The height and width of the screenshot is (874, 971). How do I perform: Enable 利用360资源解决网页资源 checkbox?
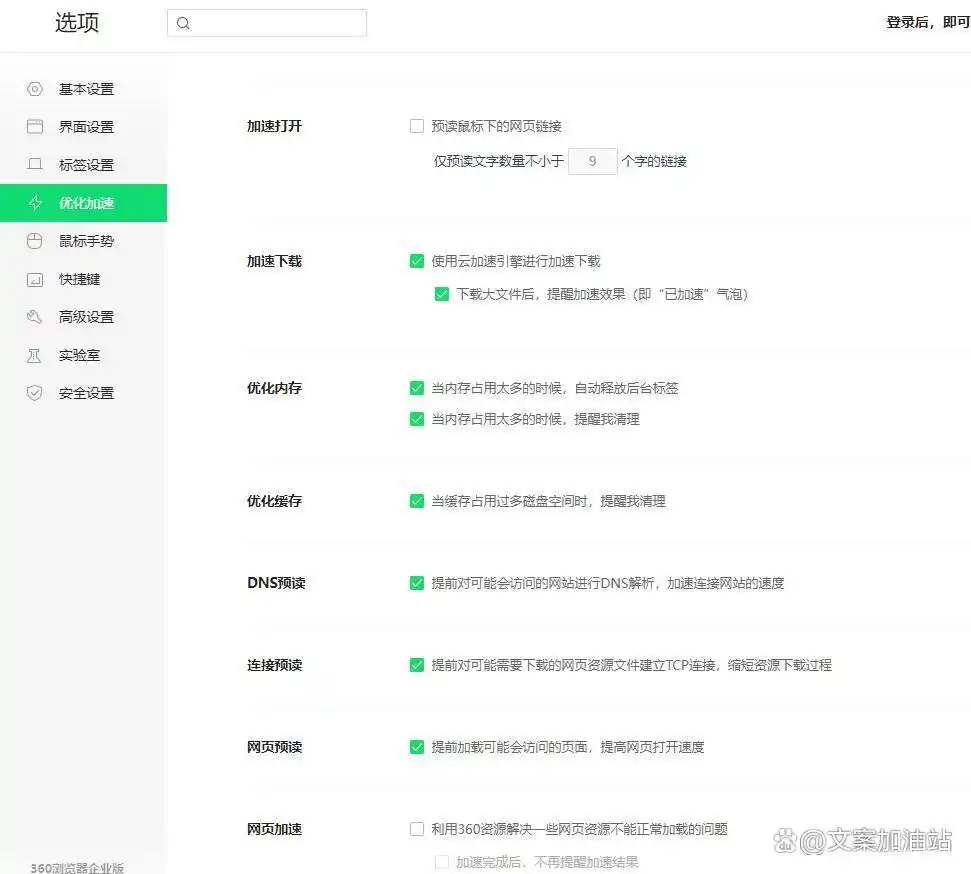click(417, 829)
